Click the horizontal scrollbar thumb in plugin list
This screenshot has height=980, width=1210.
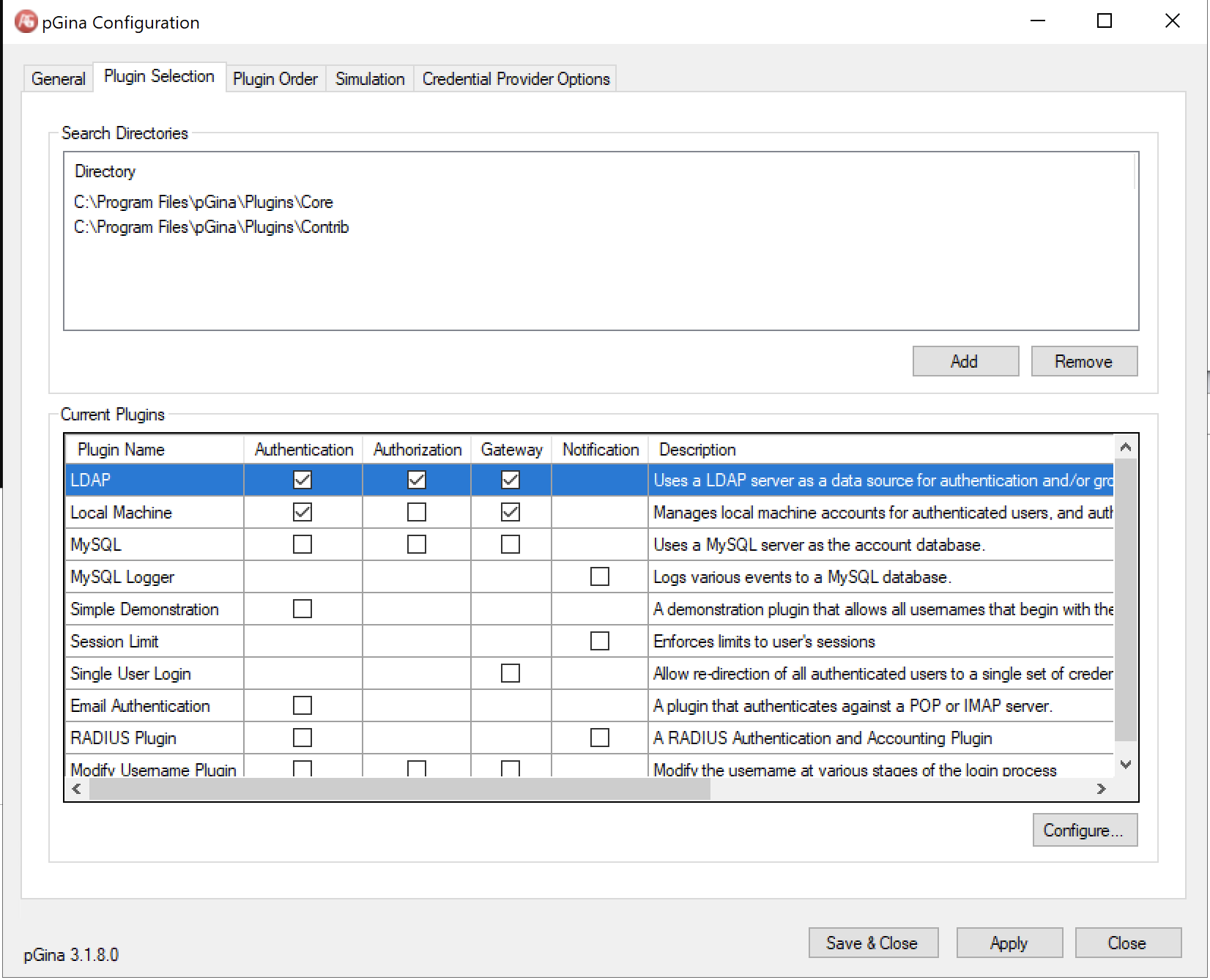(400, 789)
